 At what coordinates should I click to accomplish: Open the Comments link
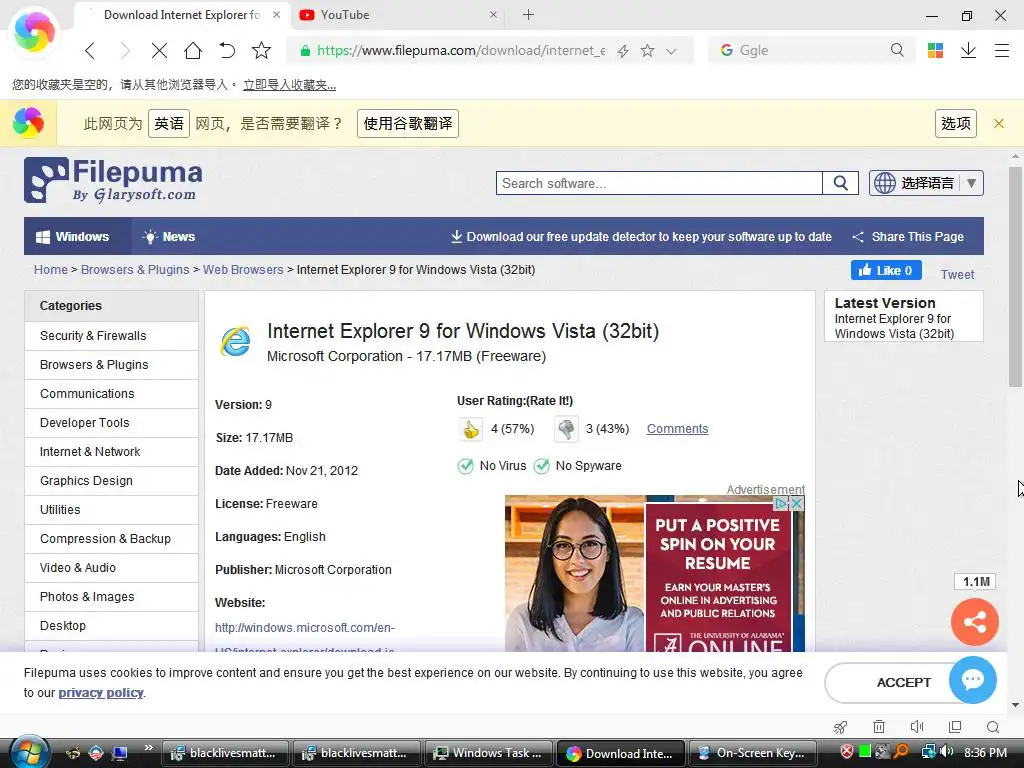tap(677, 429)
